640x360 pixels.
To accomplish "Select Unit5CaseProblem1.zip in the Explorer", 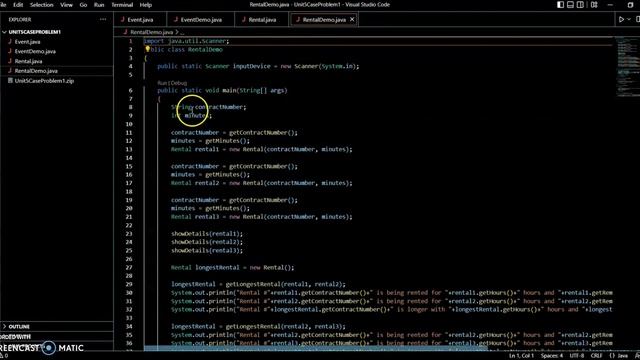I will tap(44, 81).
